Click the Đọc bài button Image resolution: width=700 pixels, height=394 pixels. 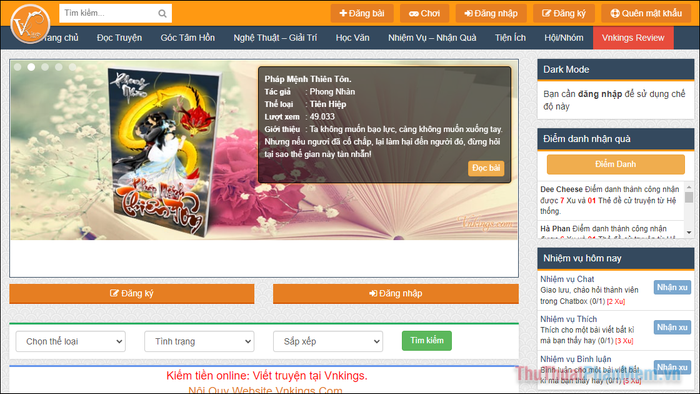[486, 168]
